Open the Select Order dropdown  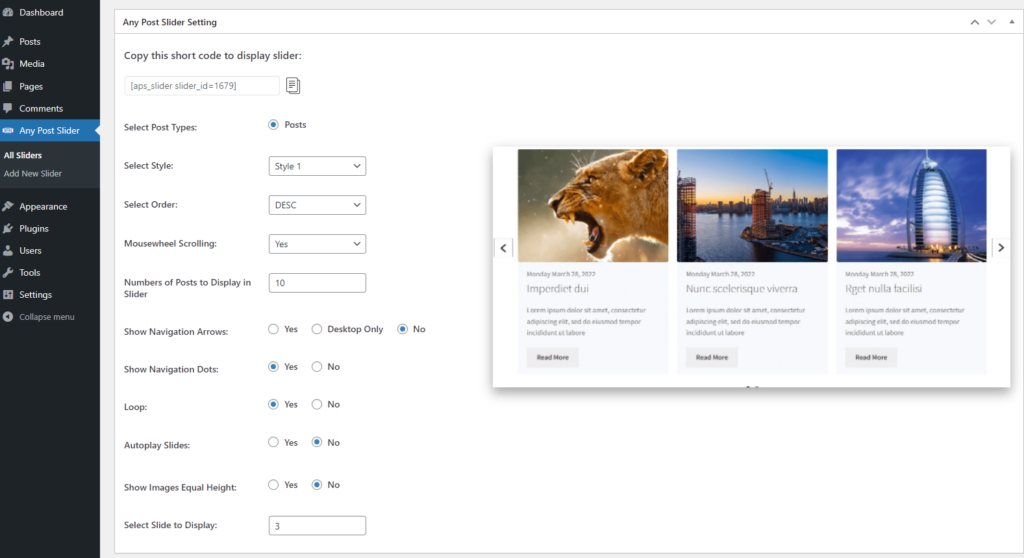point(317,205)
